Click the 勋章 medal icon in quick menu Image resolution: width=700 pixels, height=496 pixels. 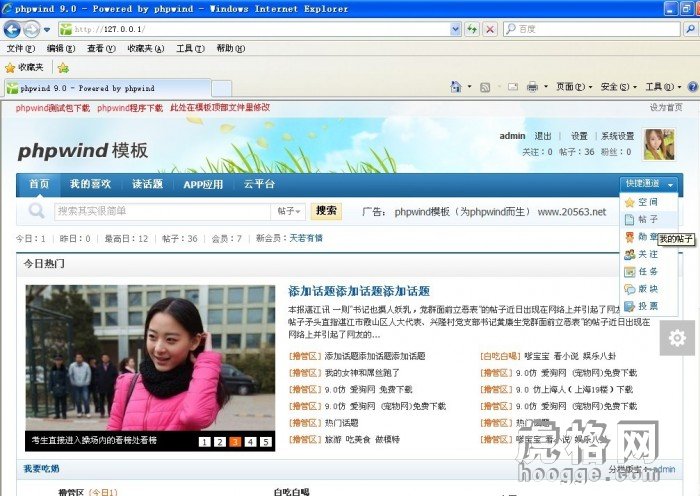click(x=629, y=237)
